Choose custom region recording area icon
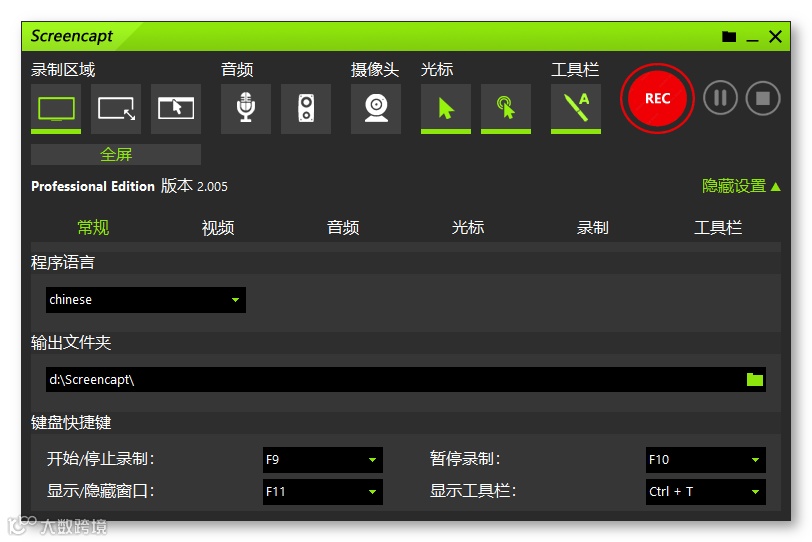The image size is (812, 542). tap(116, 109)
